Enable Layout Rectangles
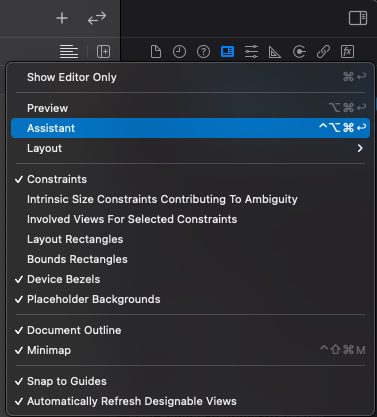The width and height of the screenshot is (377, 417). tap(190, 239)
